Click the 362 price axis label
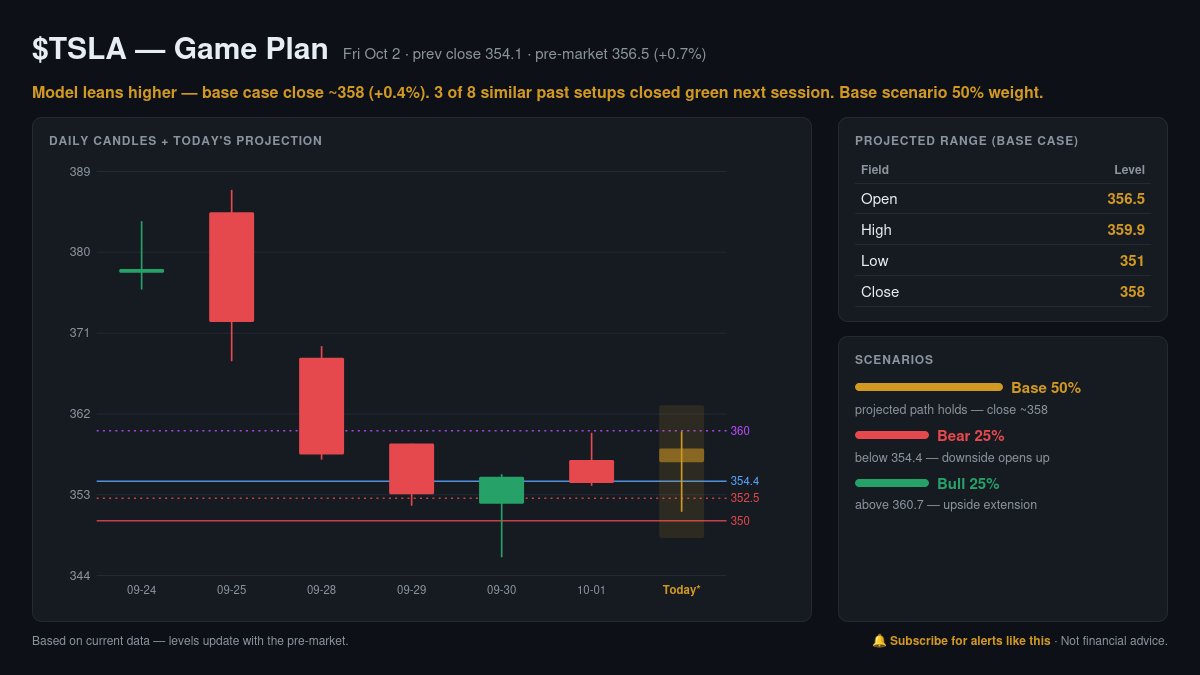 (79, 414)
